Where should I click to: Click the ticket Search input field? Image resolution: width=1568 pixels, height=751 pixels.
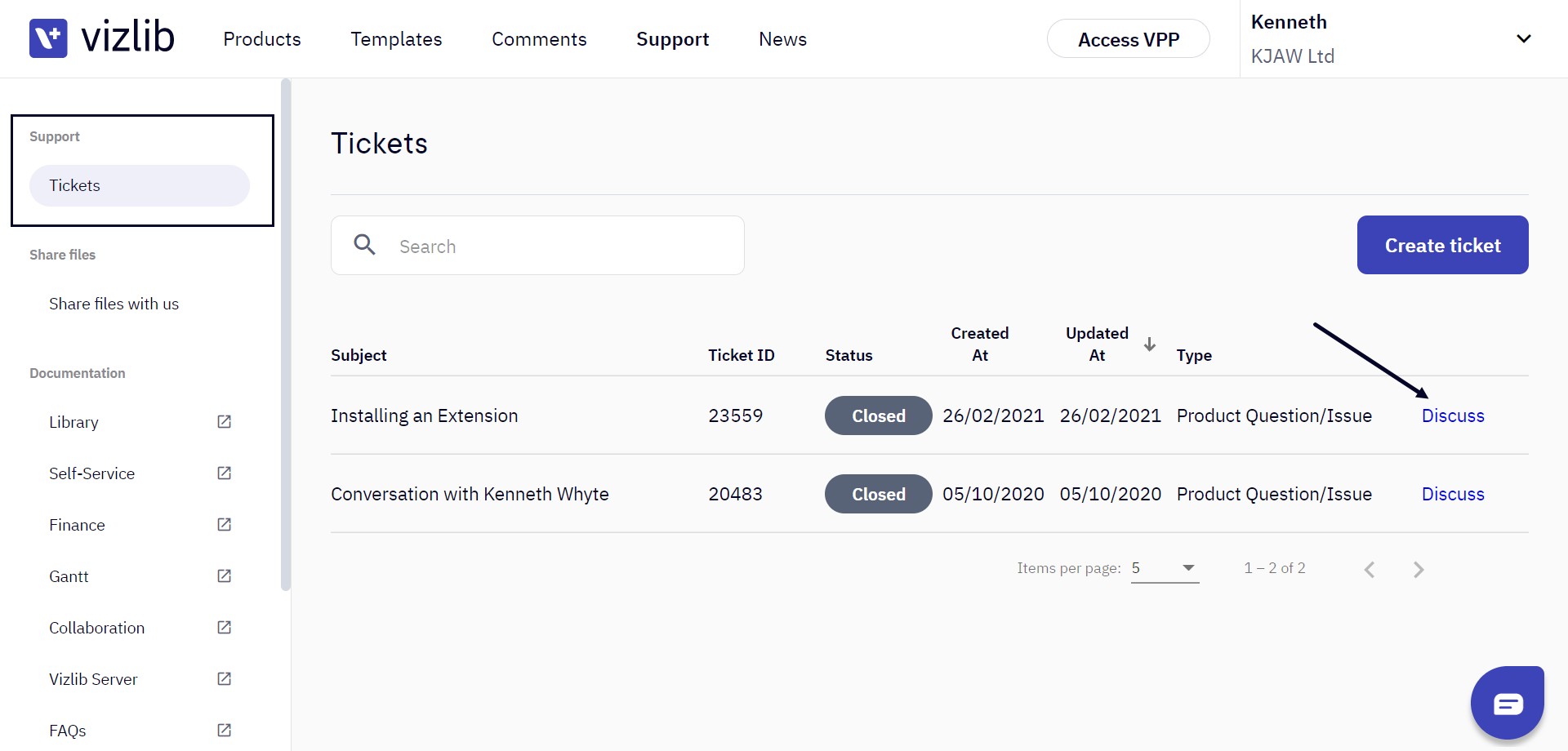[537, 245]
